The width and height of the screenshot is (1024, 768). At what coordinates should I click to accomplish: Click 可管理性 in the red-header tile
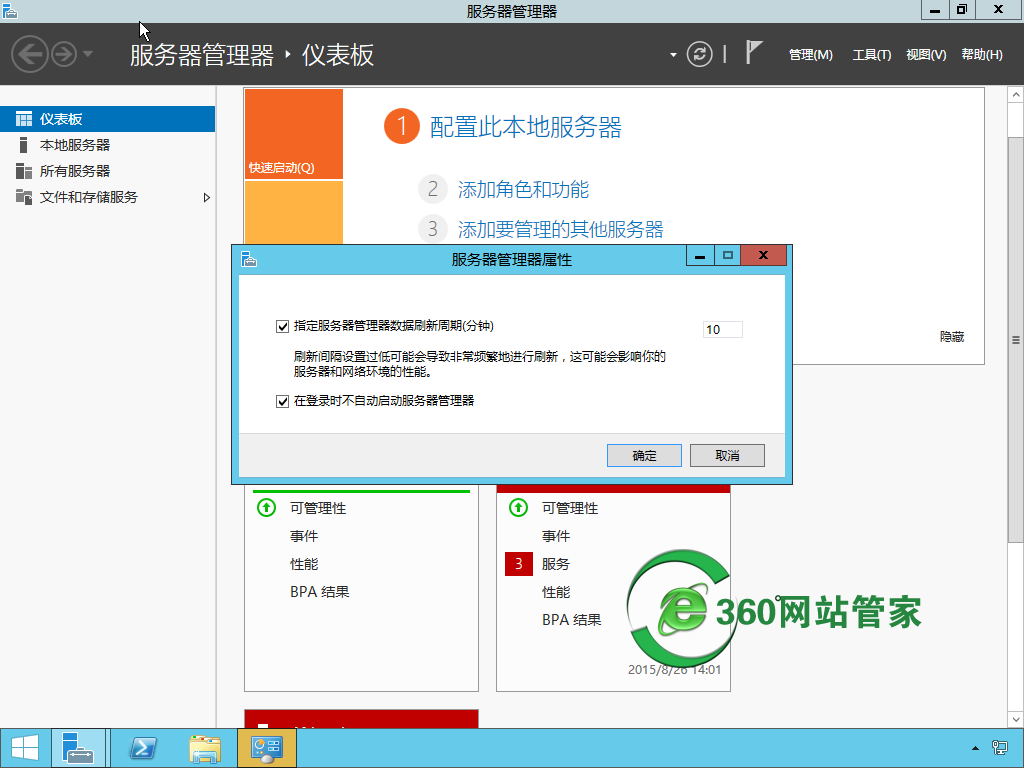point(570,508)
